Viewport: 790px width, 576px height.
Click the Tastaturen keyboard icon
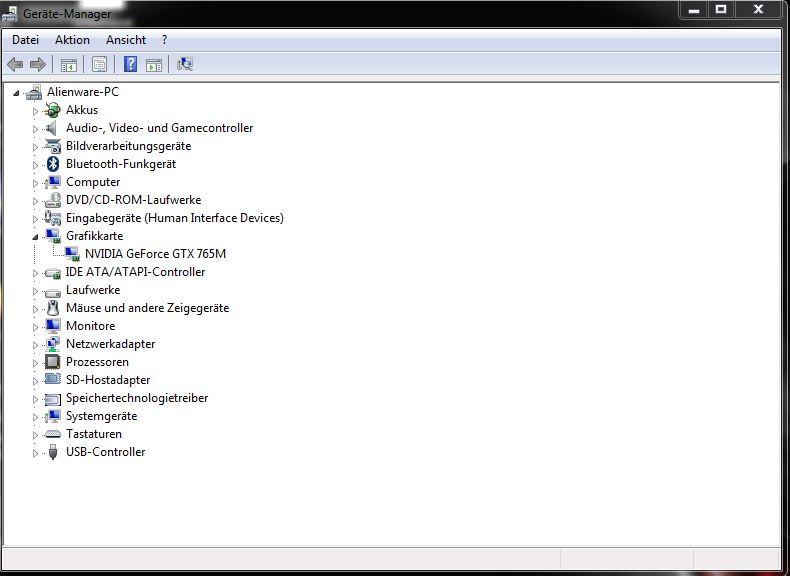tap(52, 434)
